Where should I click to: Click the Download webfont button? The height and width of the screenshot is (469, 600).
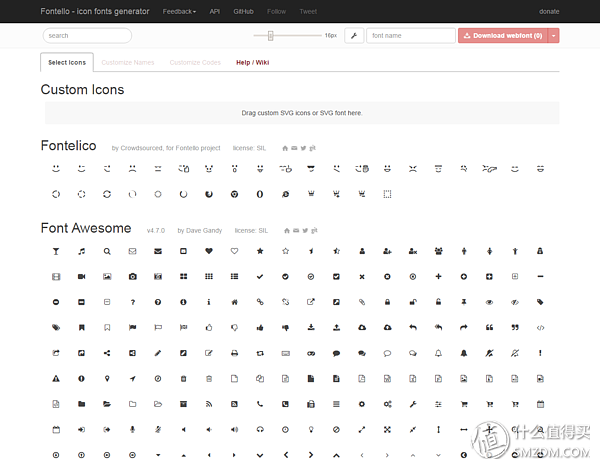(503, 36)
